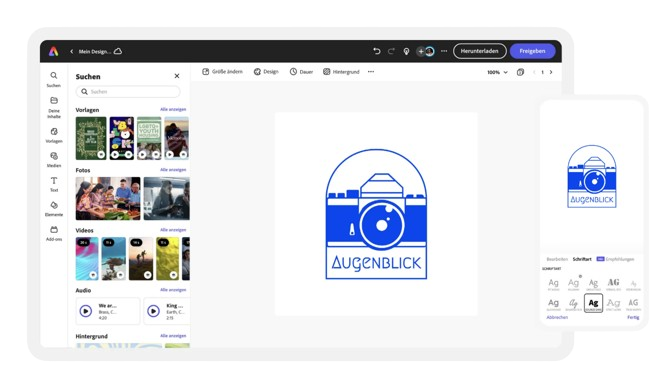The image size is (666, 375).
Task: Close the Suchen panel
Action: coord(177,76)
